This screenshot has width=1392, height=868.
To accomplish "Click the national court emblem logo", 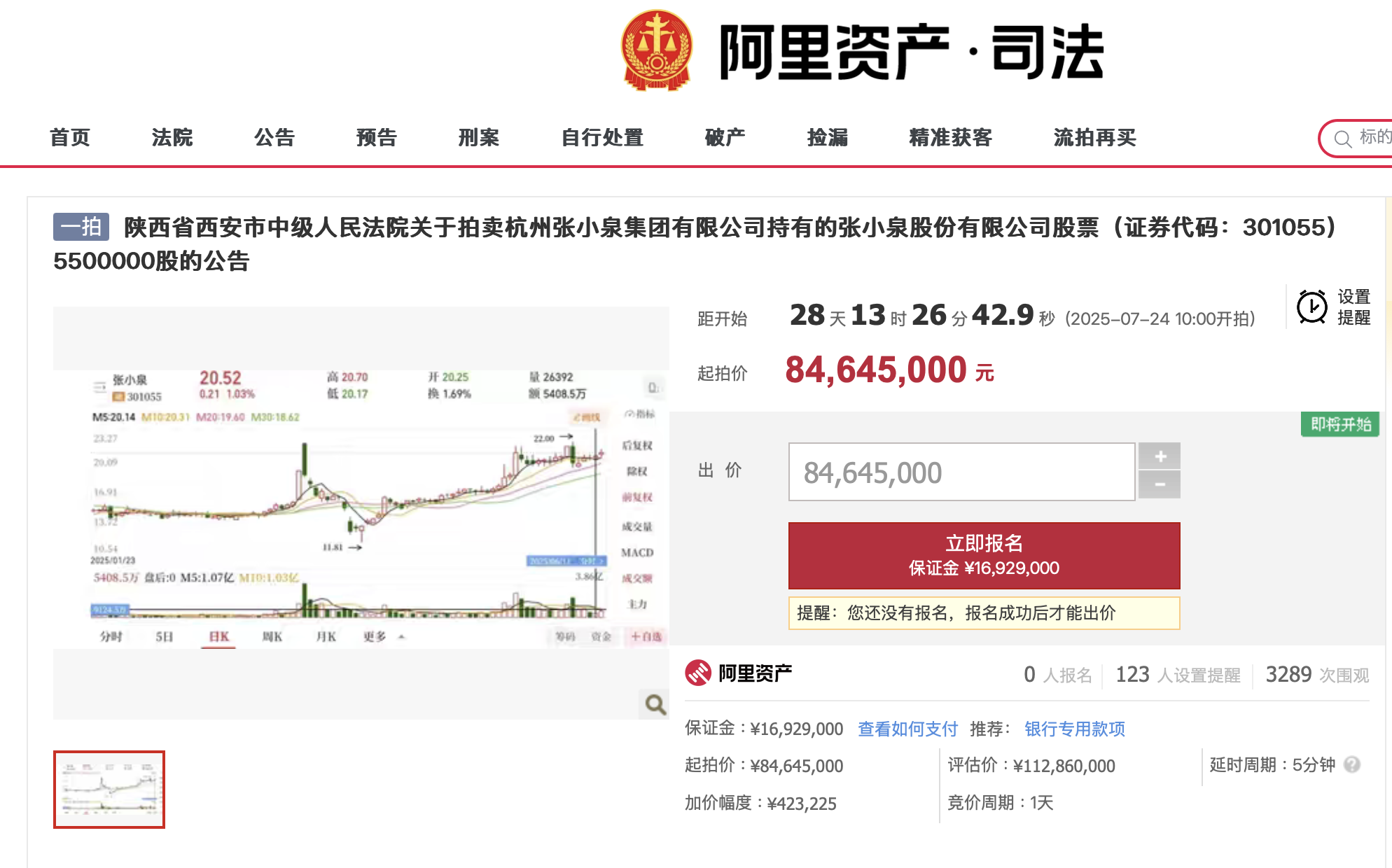I will [657, 49].
